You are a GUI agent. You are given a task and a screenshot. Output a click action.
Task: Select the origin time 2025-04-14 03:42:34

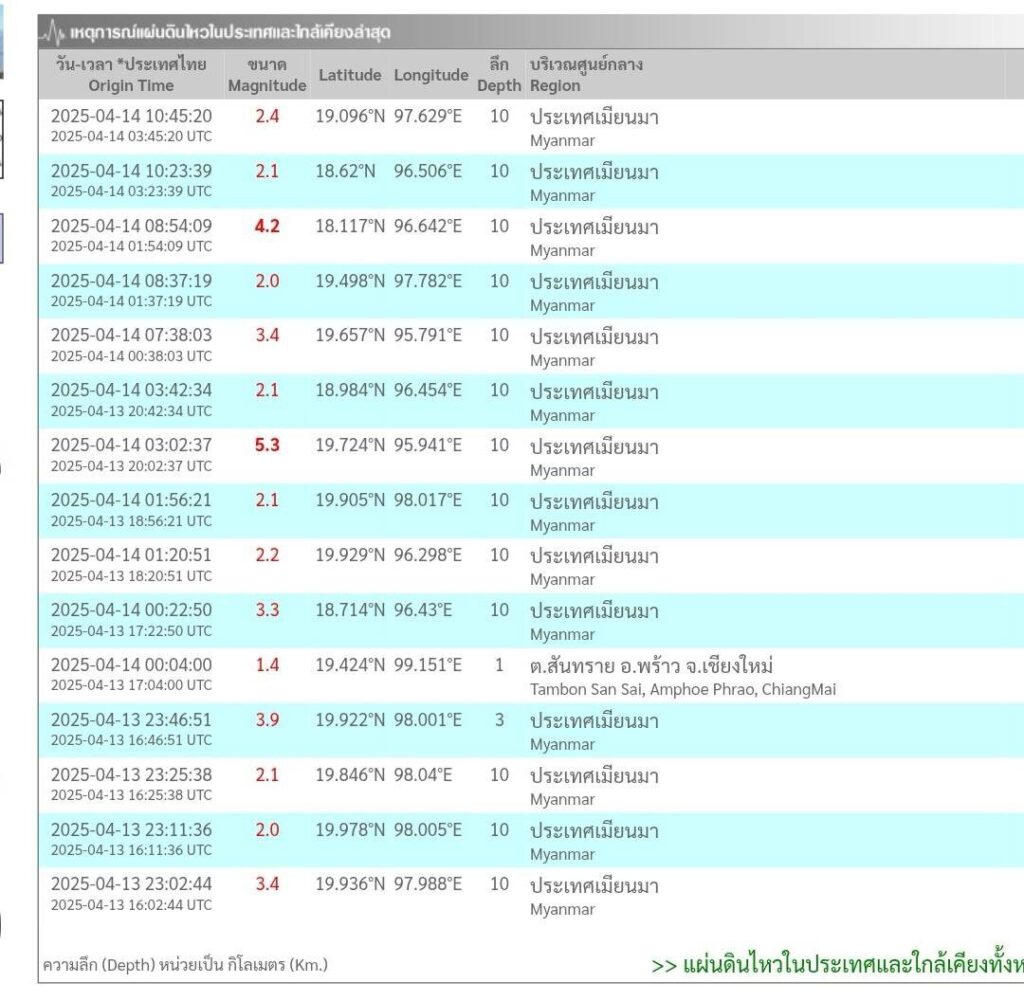(x=131, y=390)
